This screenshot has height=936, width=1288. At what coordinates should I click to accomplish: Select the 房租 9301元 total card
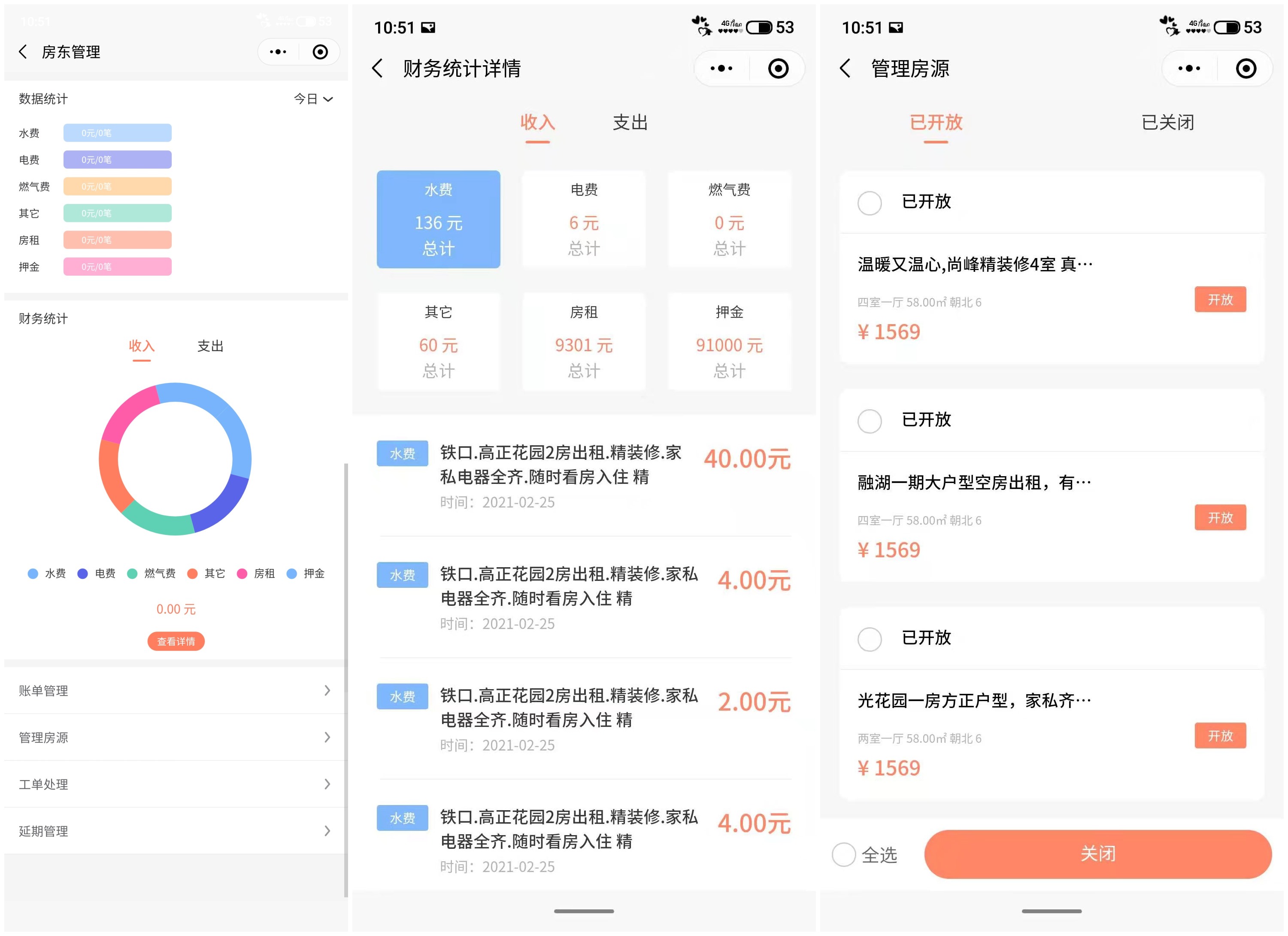coord(584,341)
